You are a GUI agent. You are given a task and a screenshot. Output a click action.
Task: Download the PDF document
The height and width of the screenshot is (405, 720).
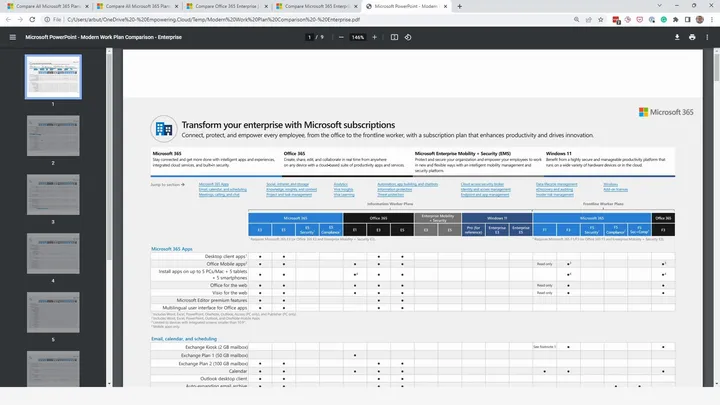click(x=677, y=37)
